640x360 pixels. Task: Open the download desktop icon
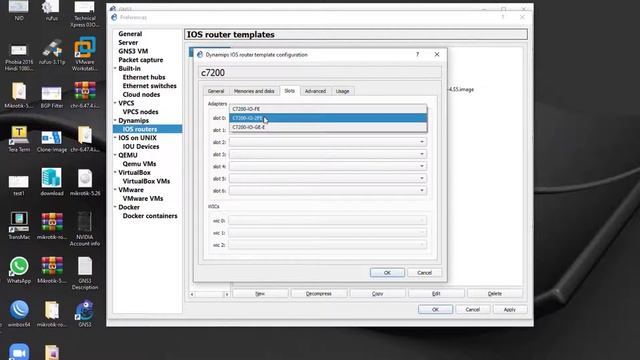(x=52, y=182)
